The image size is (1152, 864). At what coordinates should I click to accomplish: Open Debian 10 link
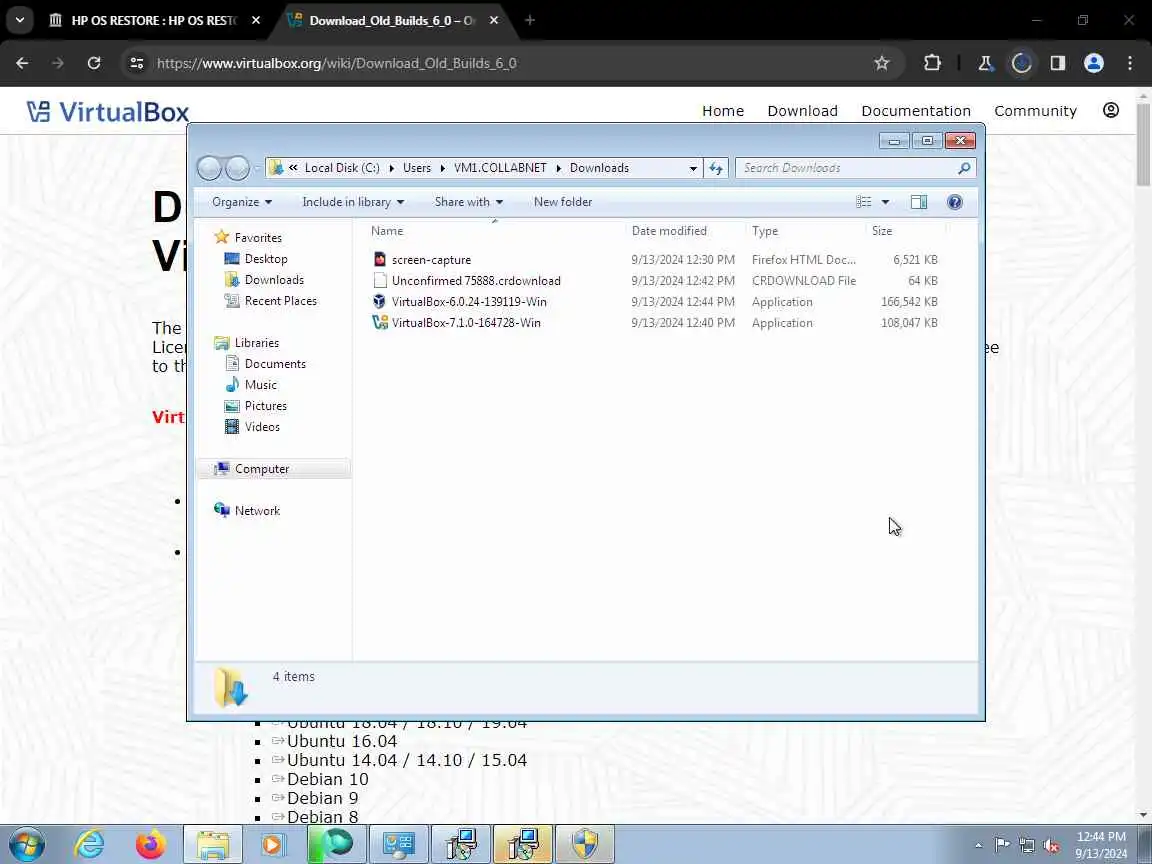tap(328, 780)
